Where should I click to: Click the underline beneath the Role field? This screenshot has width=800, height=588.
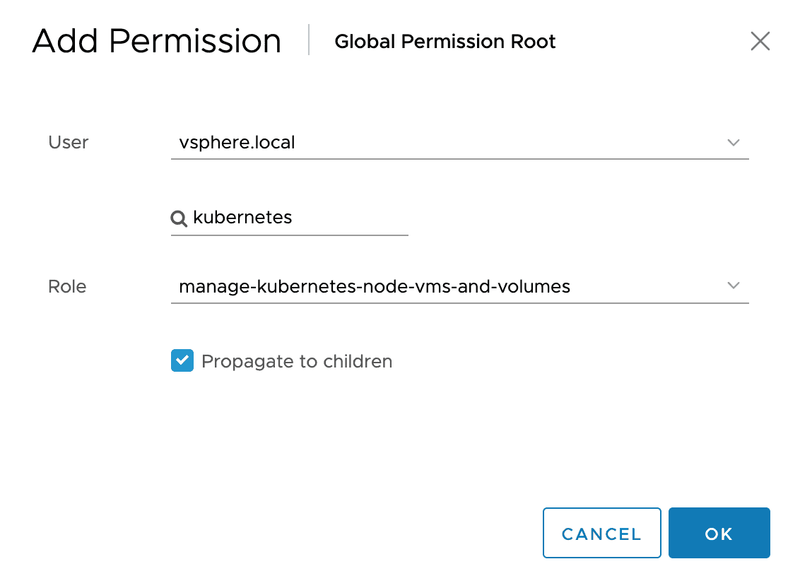[x=460, y=302]
